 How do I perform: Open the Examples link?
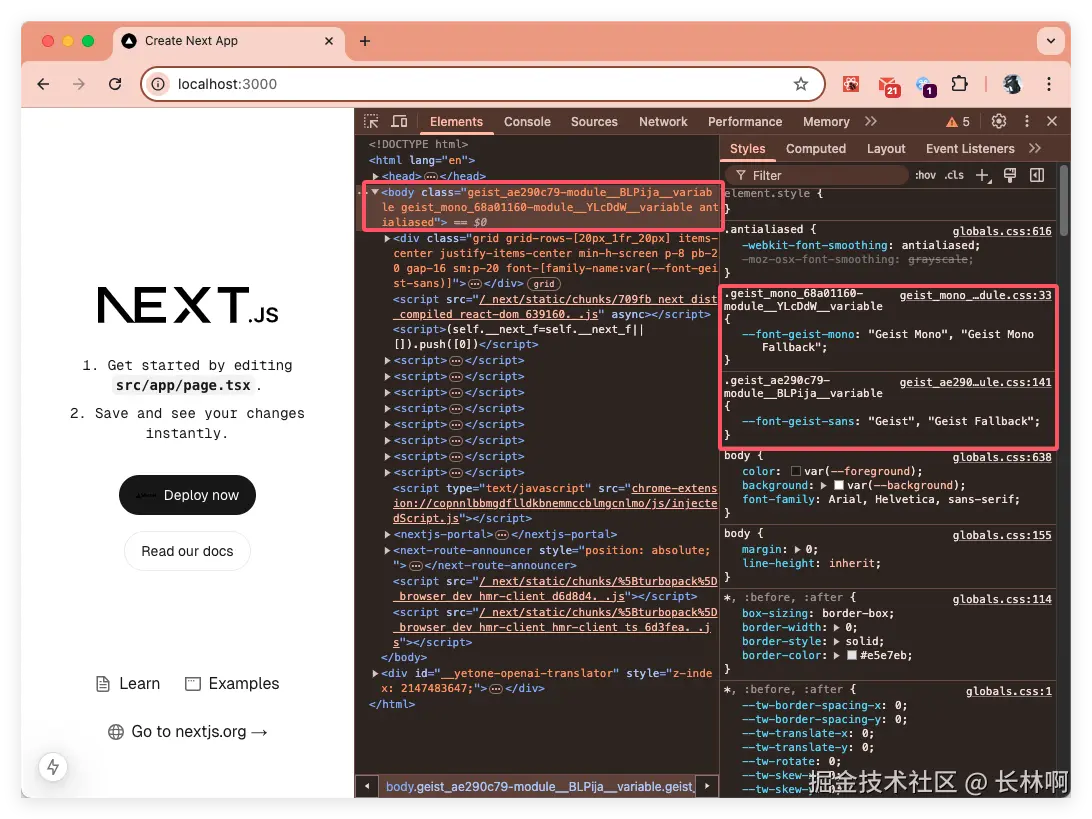(x=232, y=684)
